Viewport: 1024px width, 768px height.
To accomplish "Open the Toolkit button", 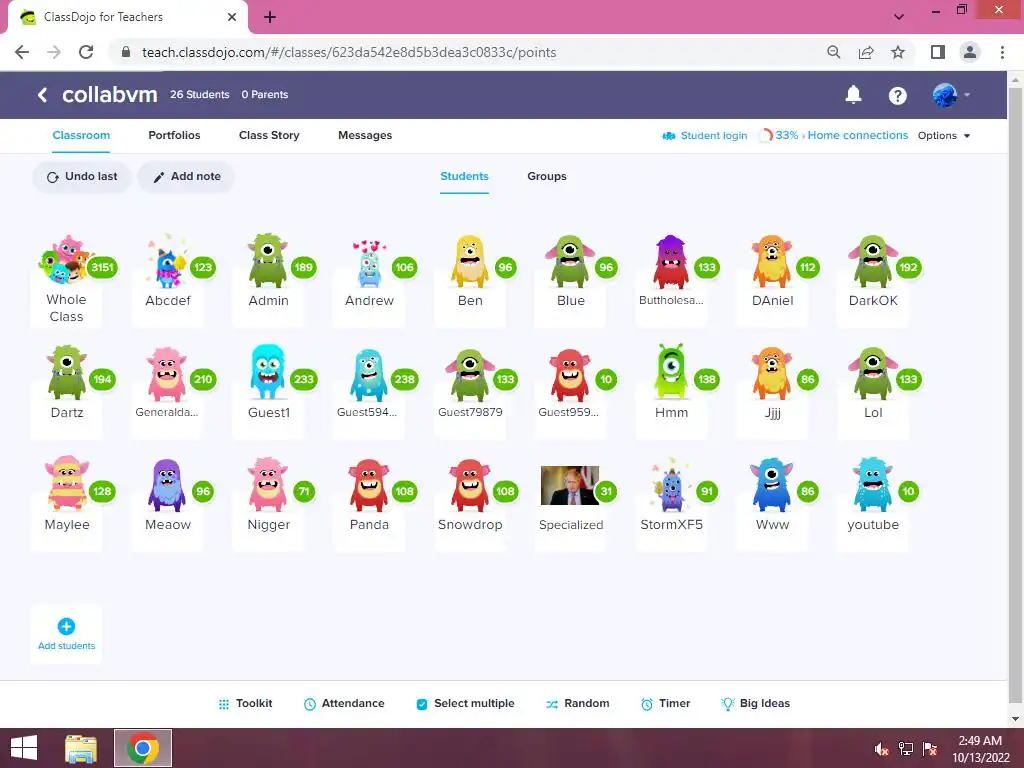I will coord(245,703).
